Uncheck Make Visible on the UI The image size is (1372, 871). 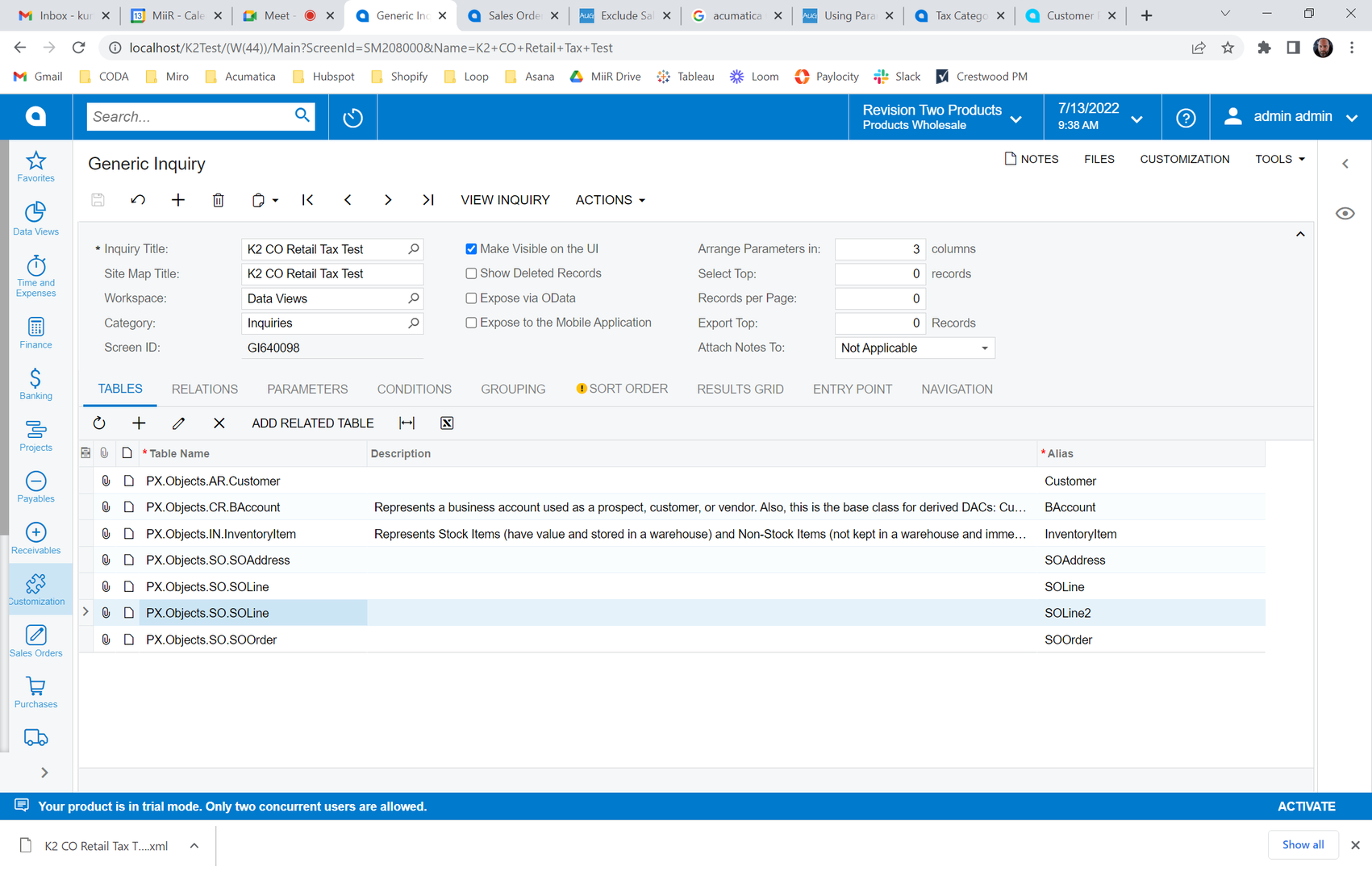coord(471,249)
